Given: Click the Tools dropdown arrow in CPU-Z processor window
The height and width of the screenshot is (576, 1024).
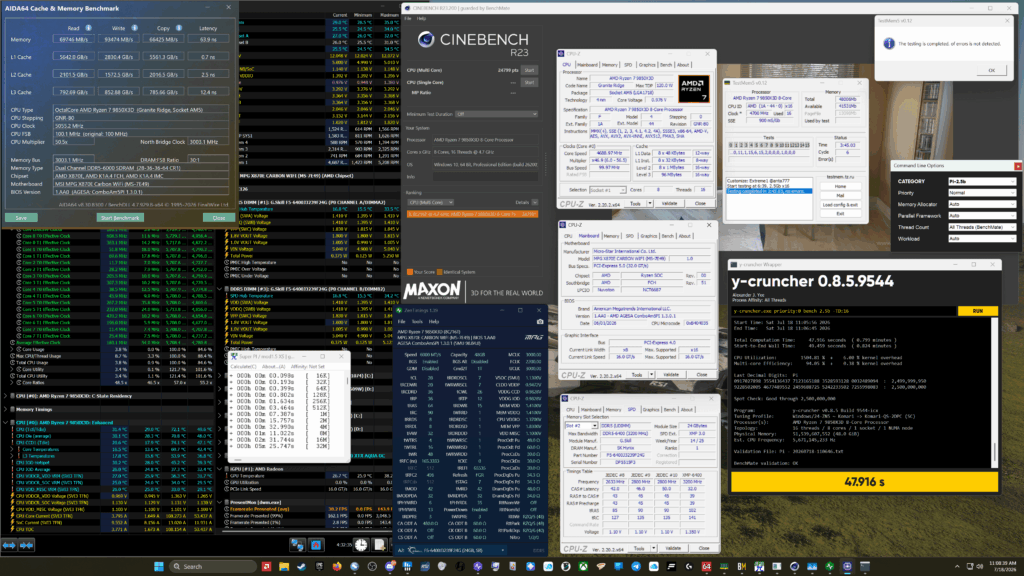Looking at the screenshot, I should (x=650, y=204).
